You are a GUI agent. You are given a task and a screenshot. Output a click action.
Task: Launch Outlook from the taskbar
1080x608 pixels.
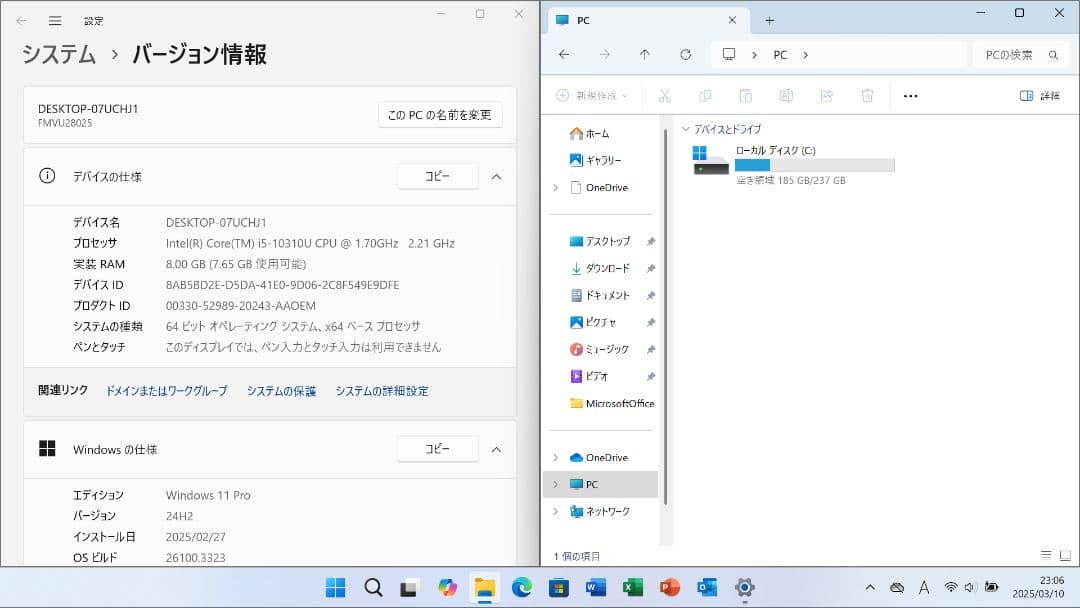(x=706, y=588)
